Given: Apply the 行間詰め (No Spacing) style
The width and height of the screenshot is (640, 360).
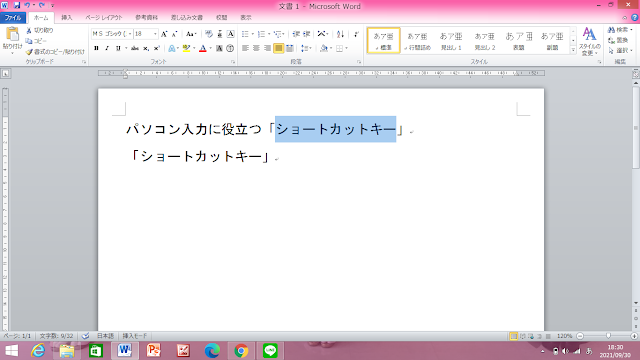Looking at the screenshot, I should pyautogui.click(x=418, y=41).
